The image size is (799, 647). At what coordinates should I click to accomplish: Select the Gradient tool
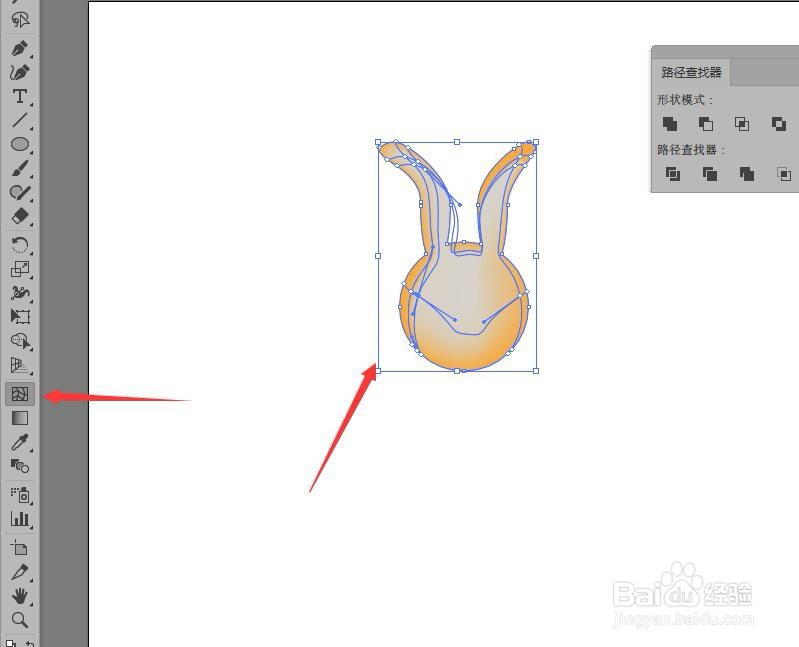[x=20, y=418]
